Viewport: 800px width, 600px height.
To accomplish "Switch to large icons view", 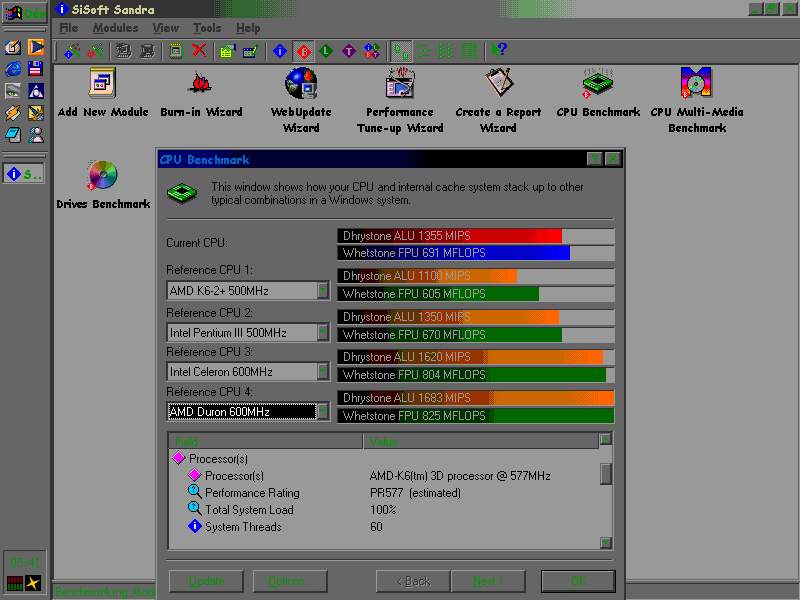I will pos(401,51).
